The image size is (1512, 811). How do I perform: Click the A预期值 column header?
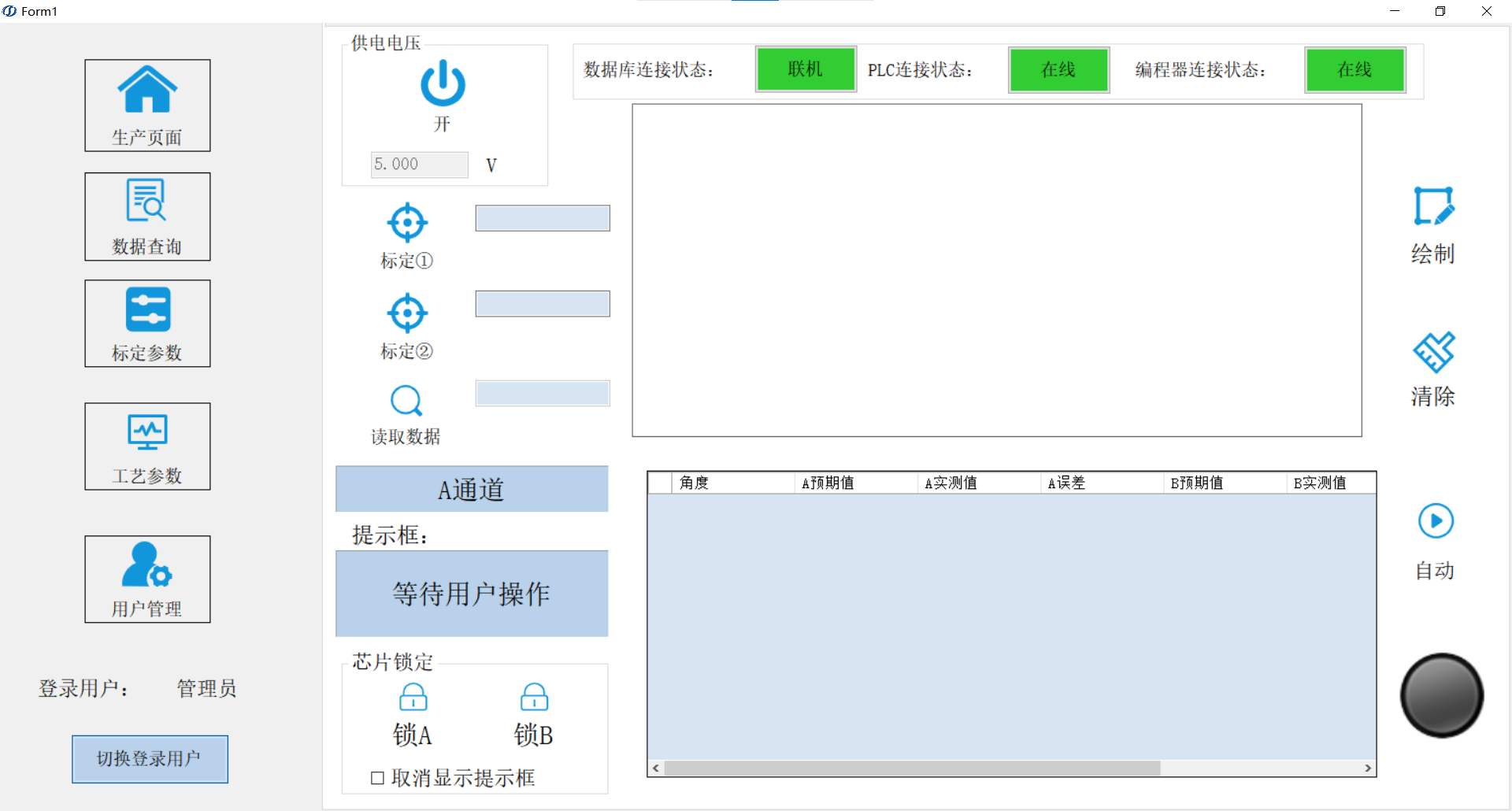(x=856, y=483)
